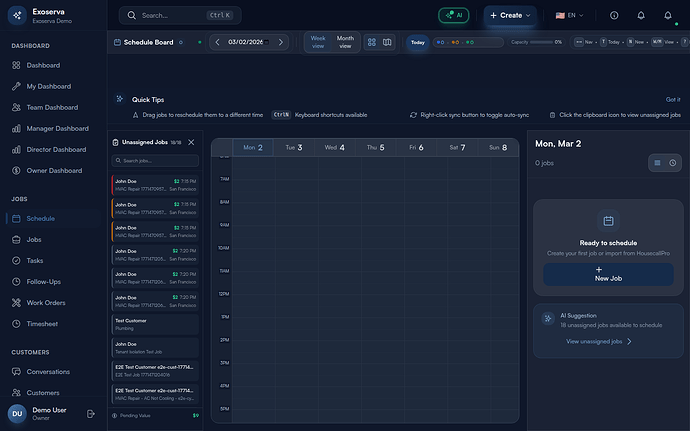Click the AI assistant button in header
Screen dimensions: 690x431
[453, 15]
